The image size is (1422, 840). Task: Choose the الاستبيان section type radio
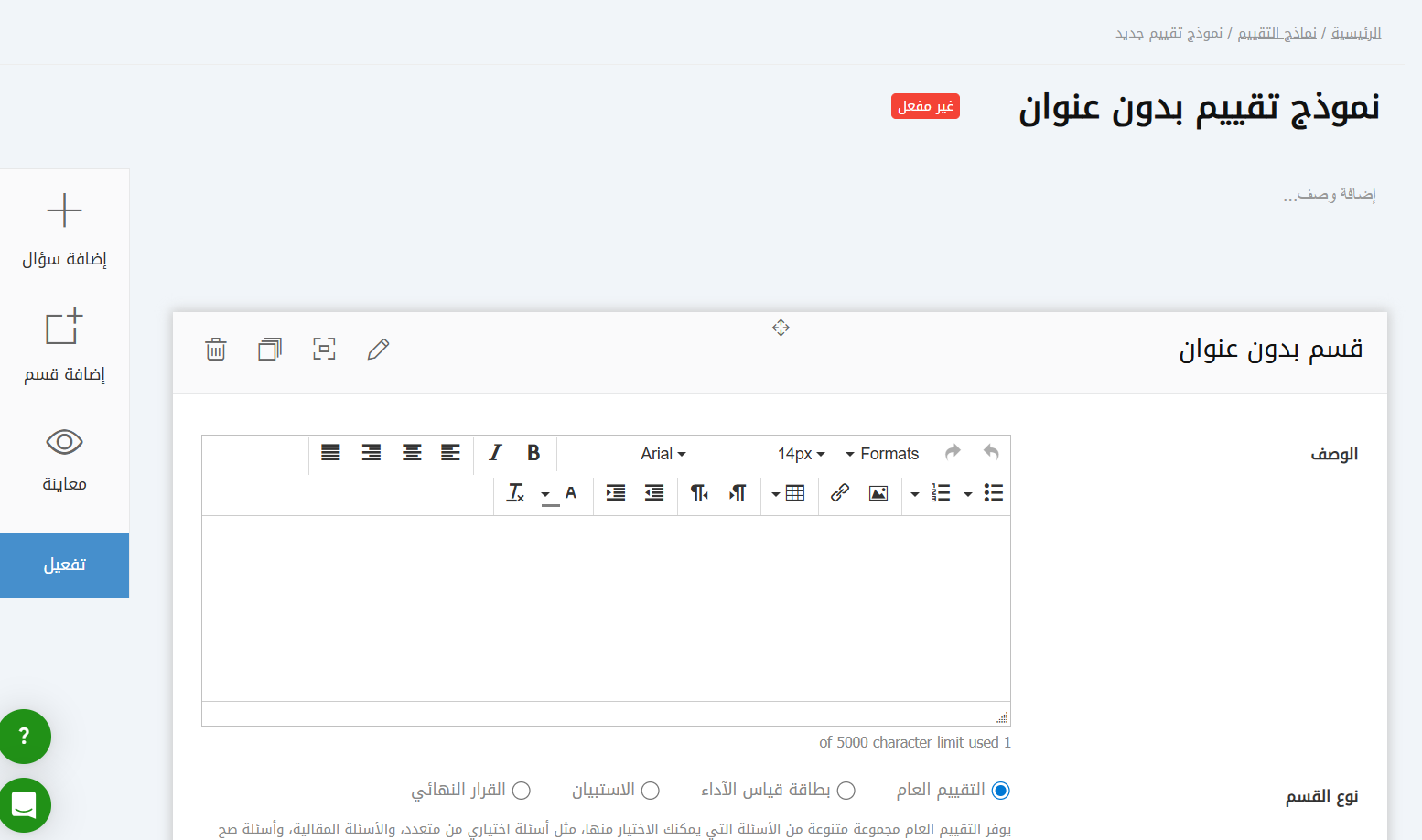tap(651, 791)
